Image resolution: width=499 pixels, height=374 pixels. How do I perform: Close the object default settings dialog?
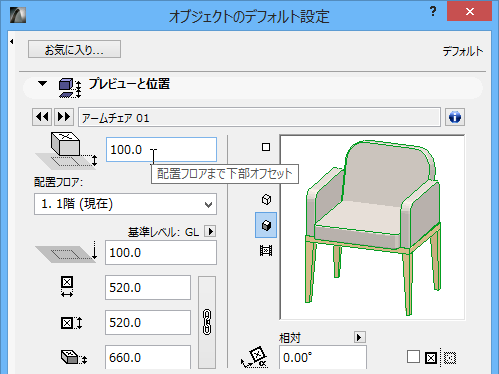[469, 12]
